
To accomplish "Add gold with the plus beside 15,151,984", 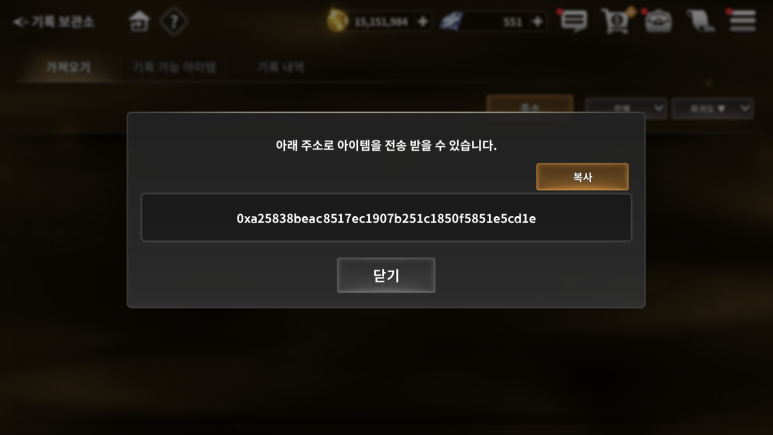I will pos(422,22).
